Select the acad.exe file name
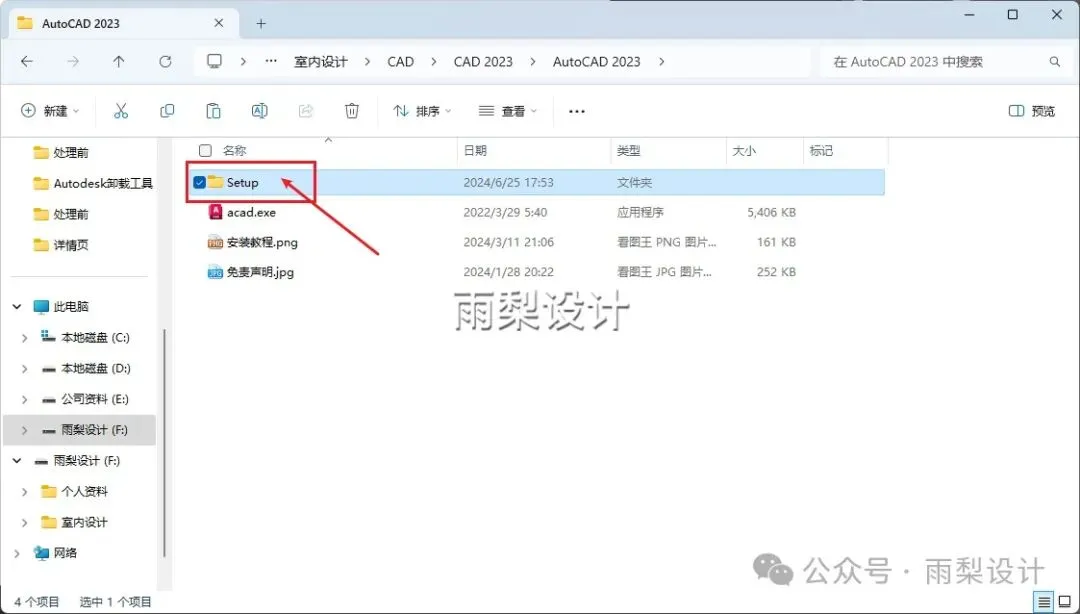1080x614 pixels. point(251,212)
